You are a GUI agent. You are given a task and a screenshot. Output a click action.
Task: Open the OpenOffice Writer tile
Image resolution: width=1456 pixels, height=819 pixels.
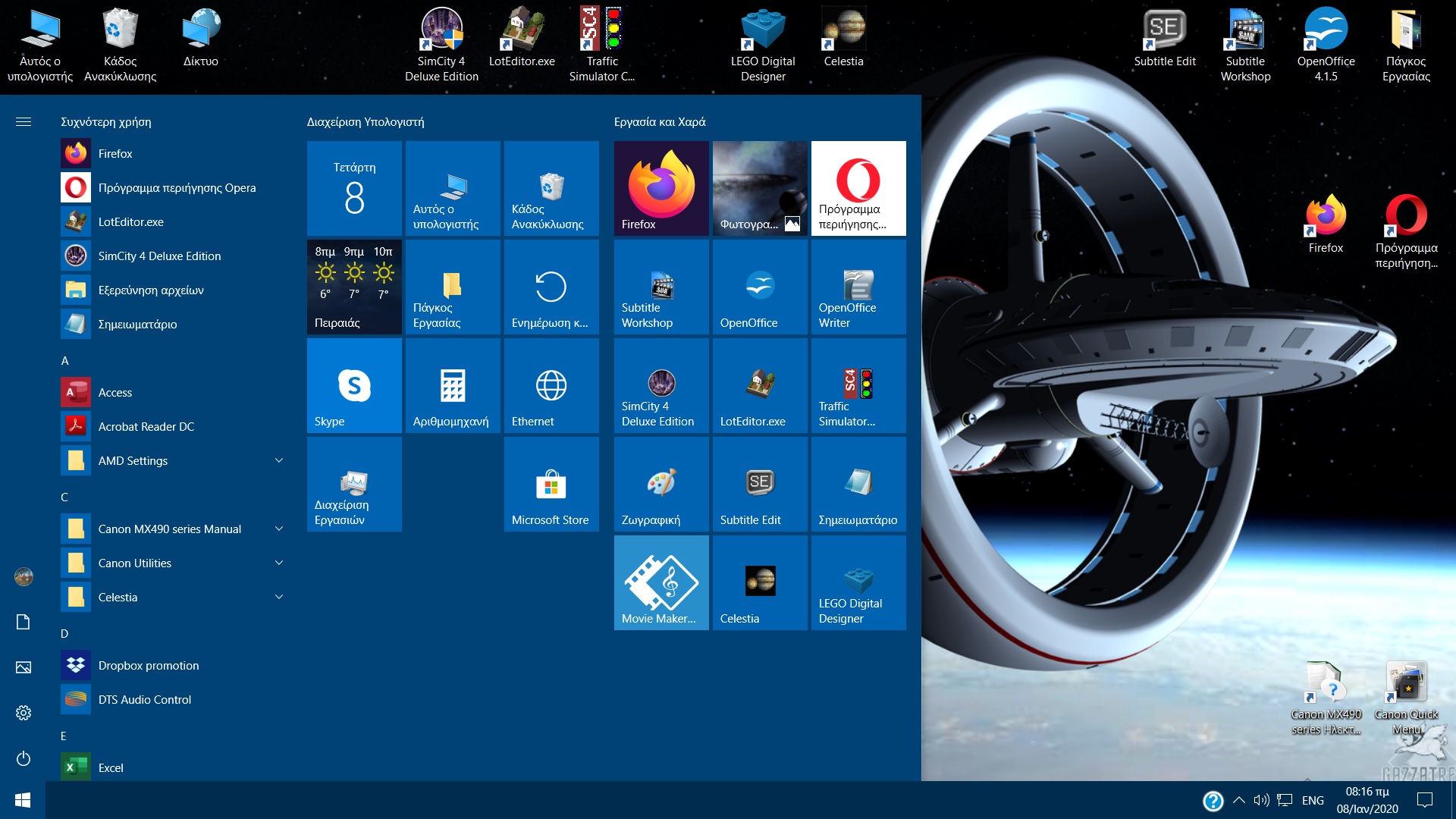858,287
